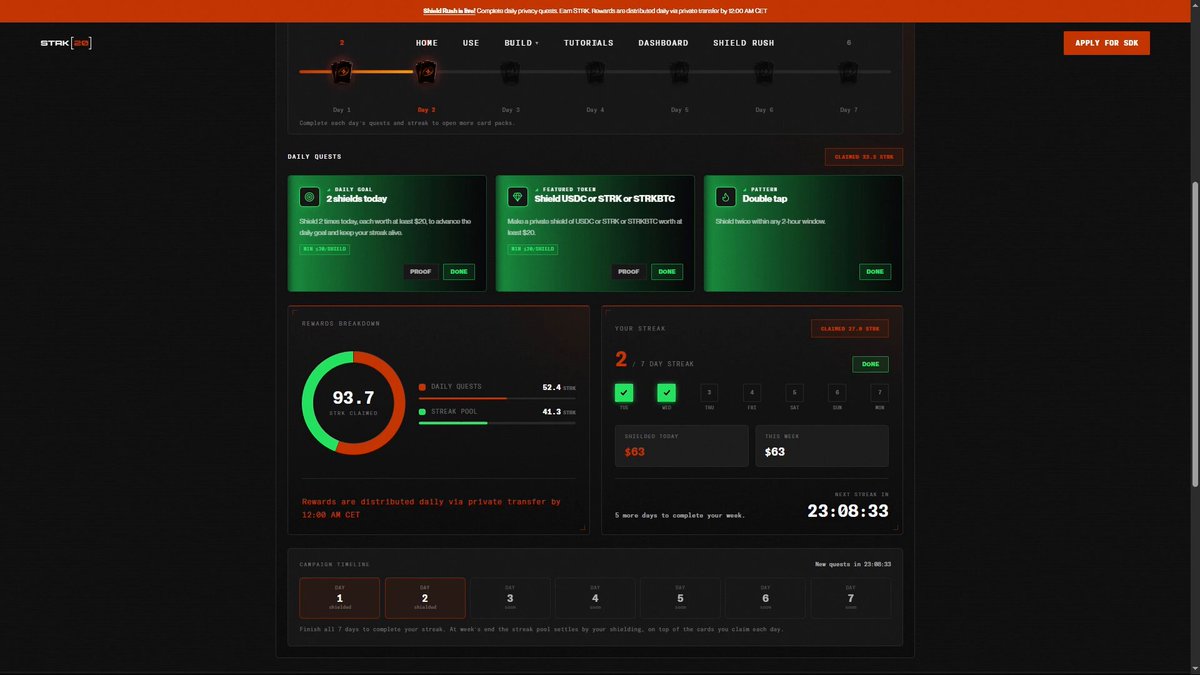Select streak day box 5 SAT
This screenshot has width=1200, height=675.
click(x=794, y=393)
